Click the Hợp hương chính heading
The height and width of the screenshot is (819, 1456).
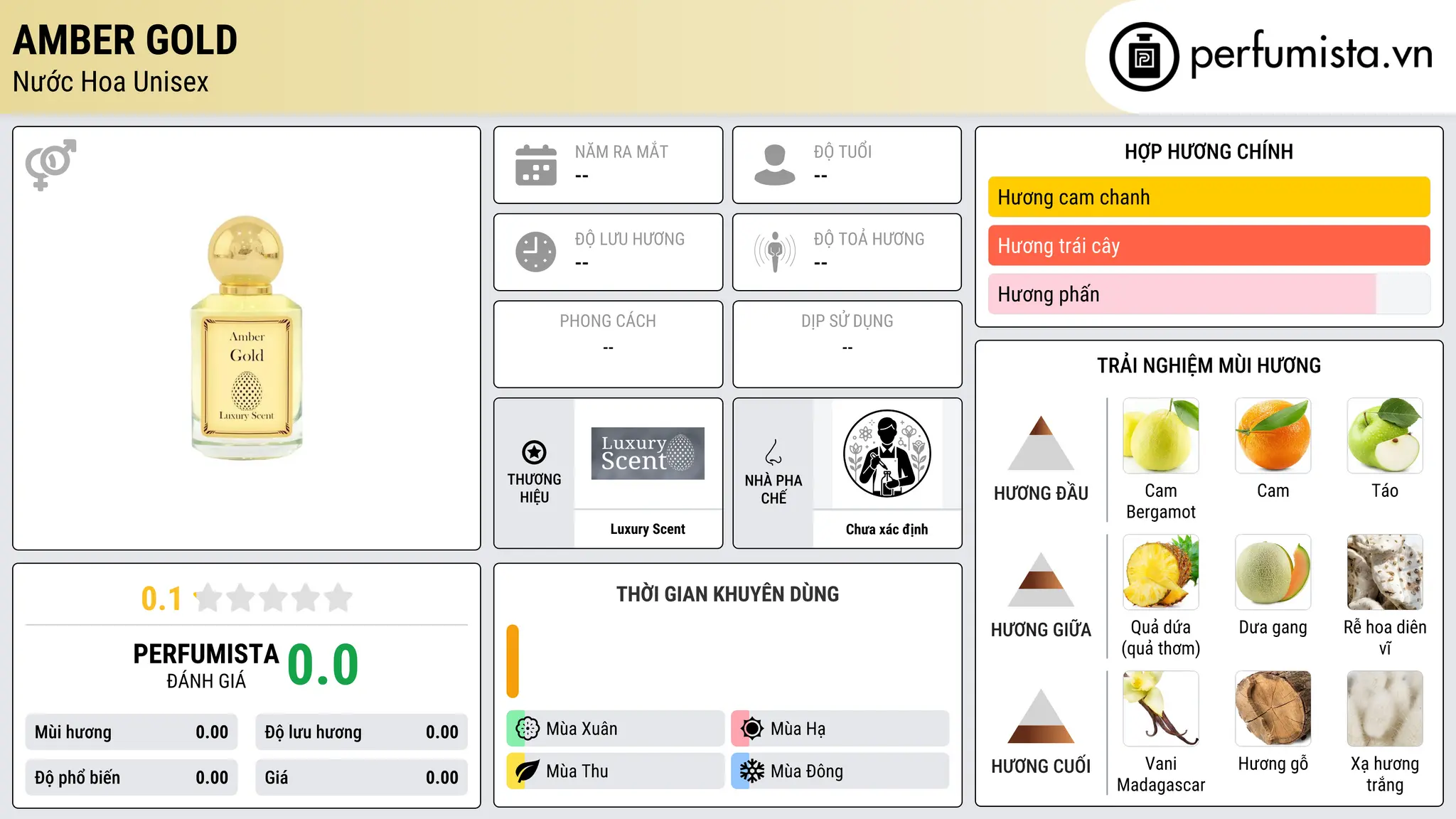(x=1209, y=151)
